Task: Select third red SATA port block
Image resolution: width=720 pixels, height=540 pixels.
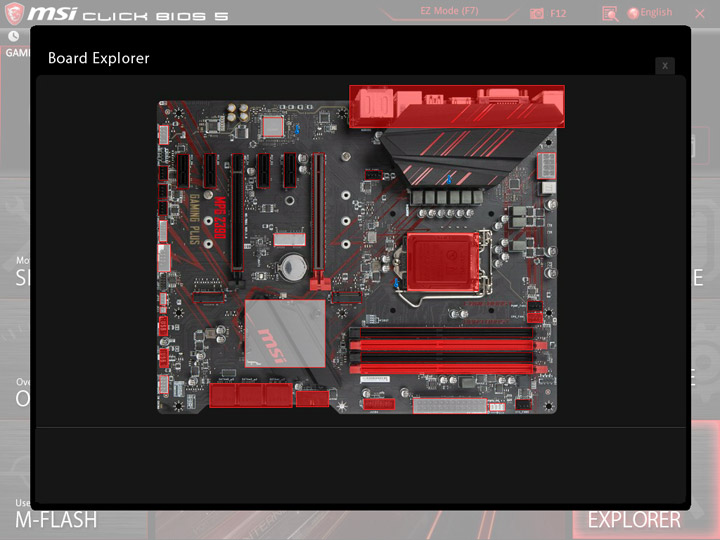Action: pyautogui.click(x=278, y=395)
